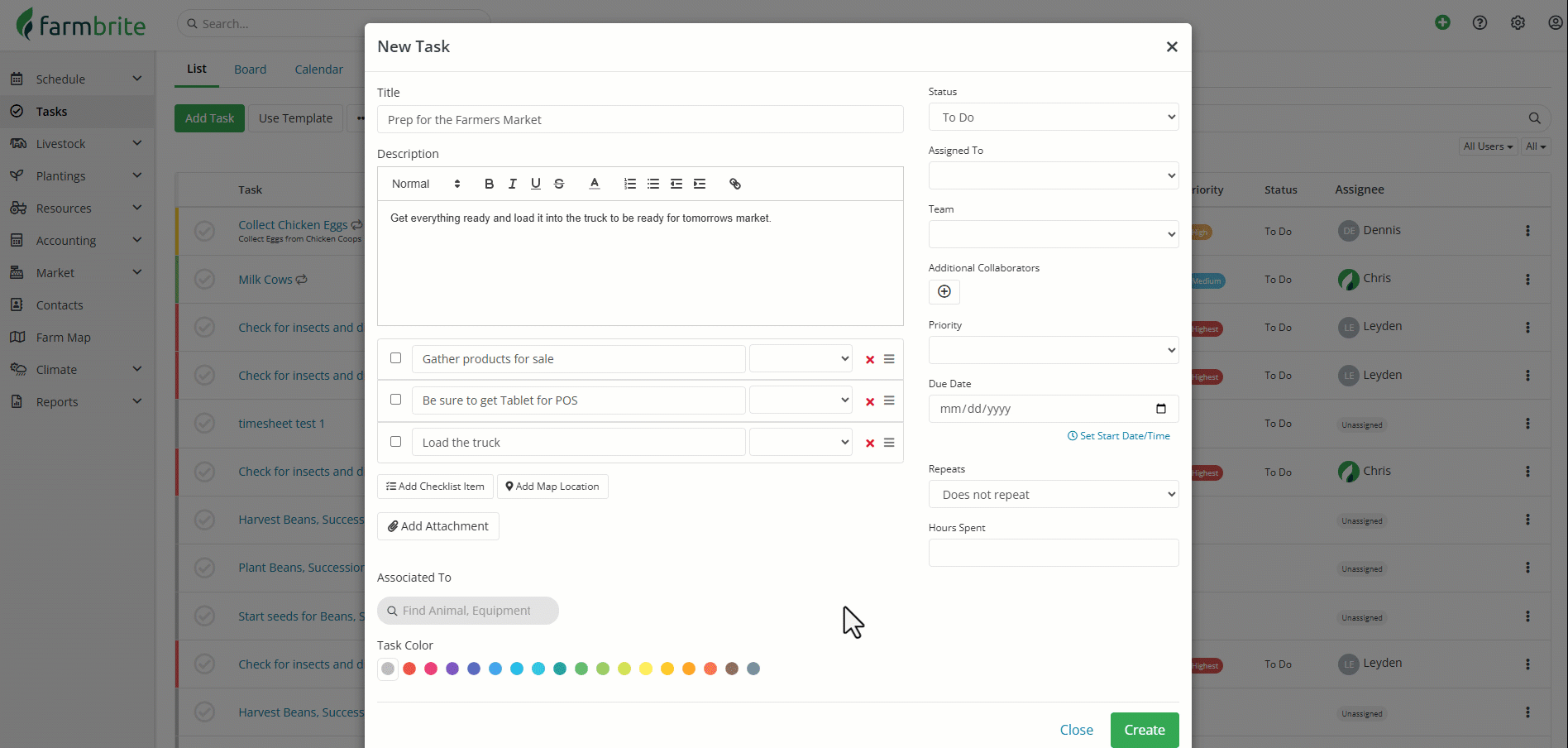
Task: Tick the 'Be sure to get Tablet for POS' checkbox
Action: pyautogui.click(x=395, y=400)
